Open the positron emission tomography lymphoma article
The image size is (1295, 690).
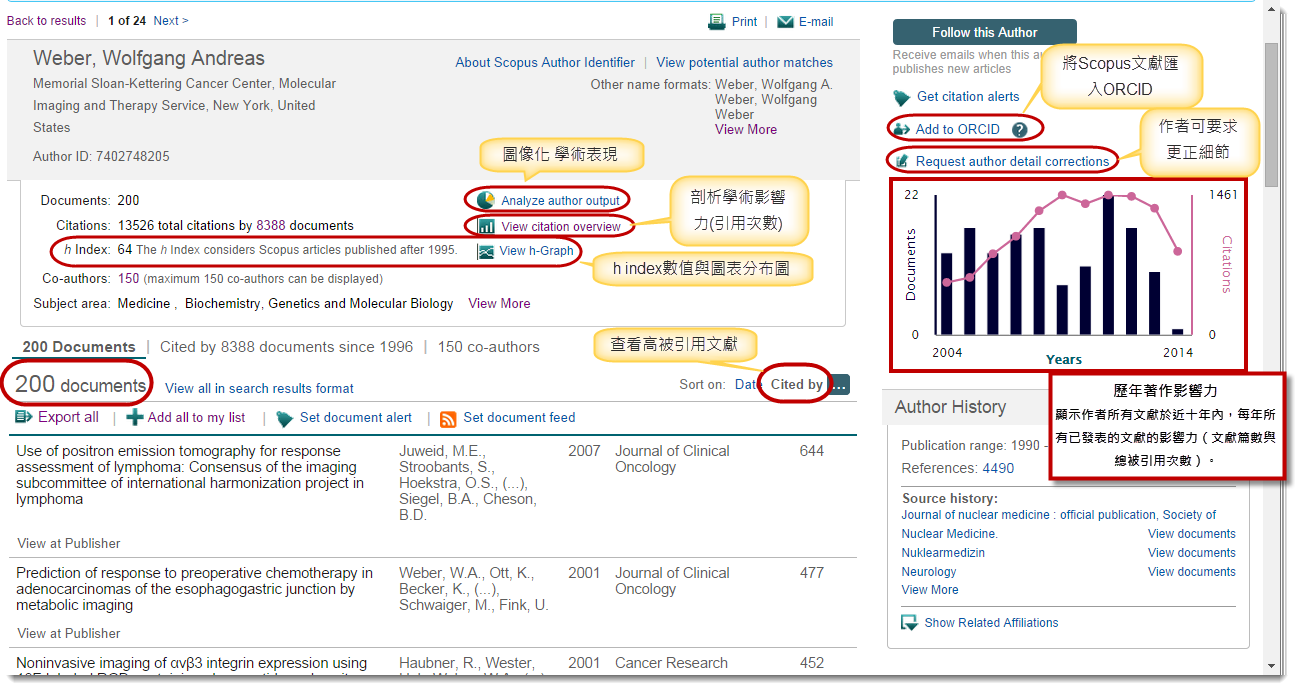coord(190,475)
